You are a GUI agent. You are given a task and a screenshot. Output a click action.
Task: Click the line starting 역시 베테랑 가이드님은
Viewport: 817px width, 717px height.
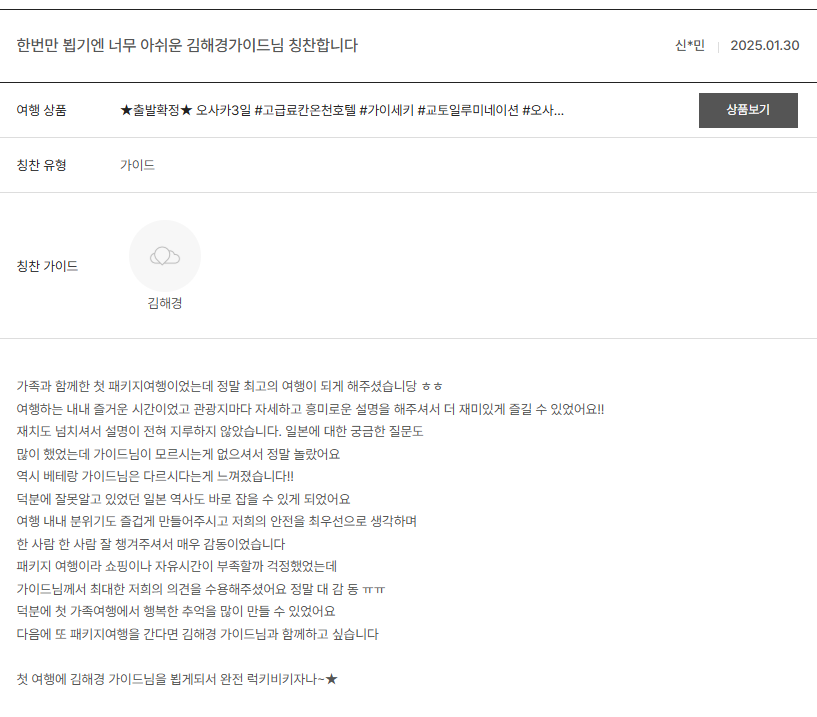point(155,476)
